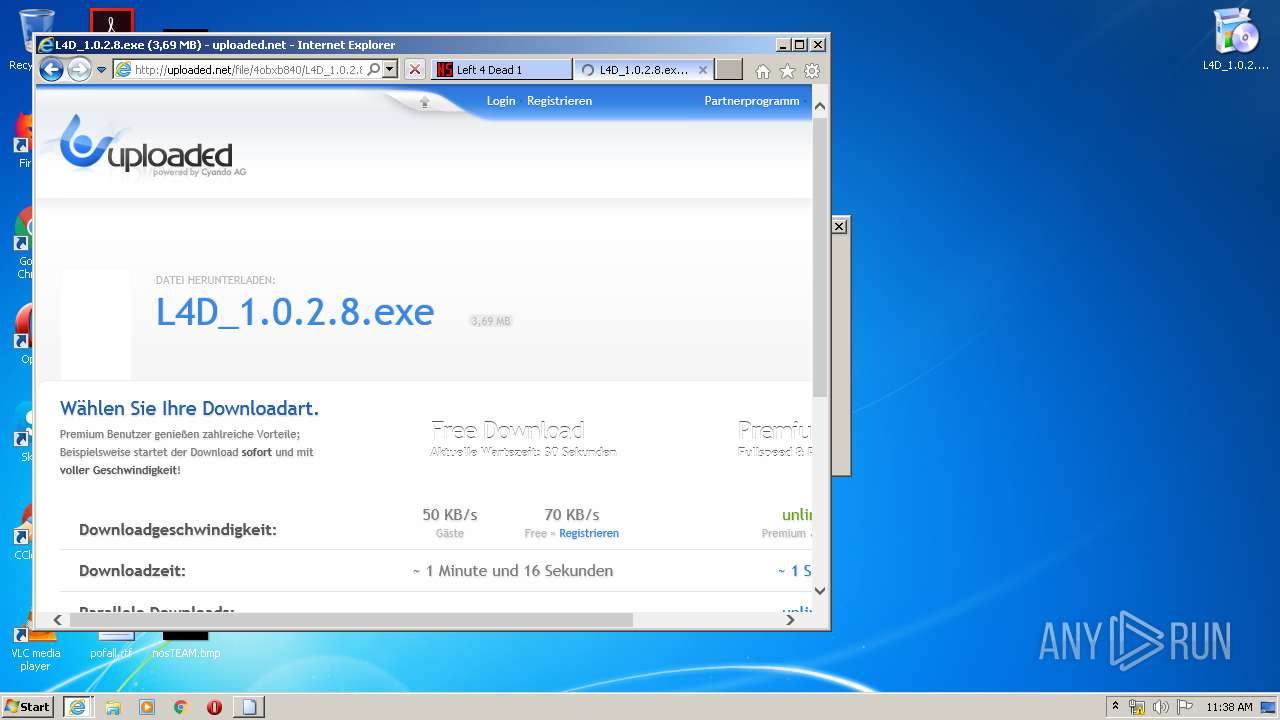Click the Downloadgeschwindigkeit row label
Screen dimensions: 1280x720
point(178,530)
